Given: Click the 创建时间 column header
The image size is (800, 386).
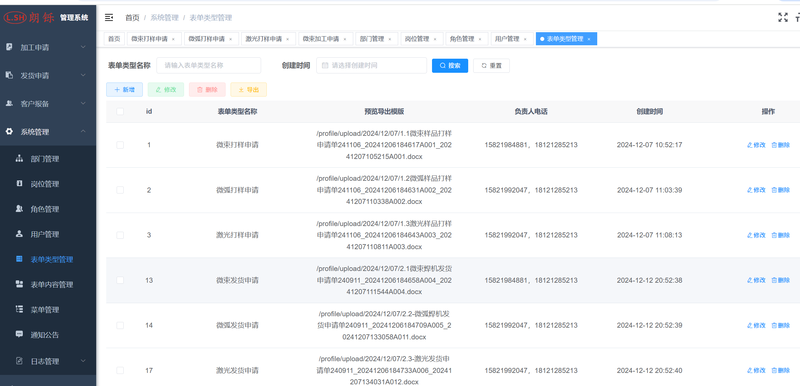Looking at the screenshot, I should [649, 111].
